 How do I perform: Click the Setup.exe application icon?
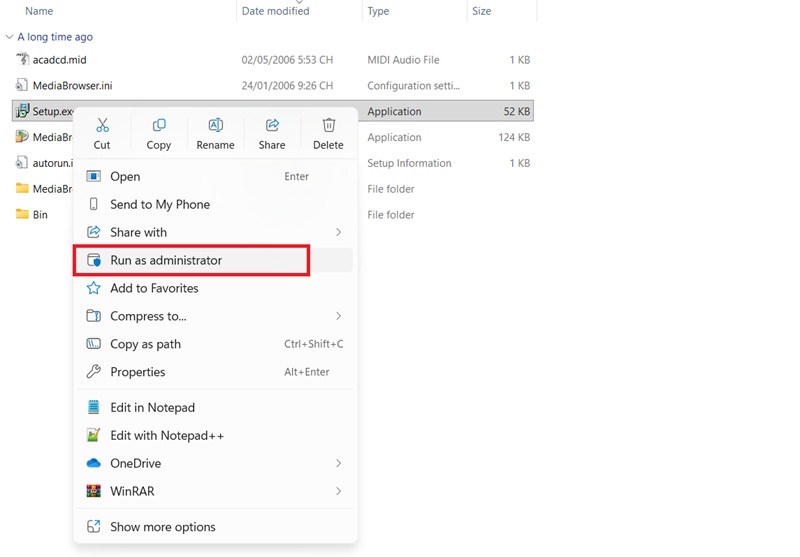click(22, 111)
